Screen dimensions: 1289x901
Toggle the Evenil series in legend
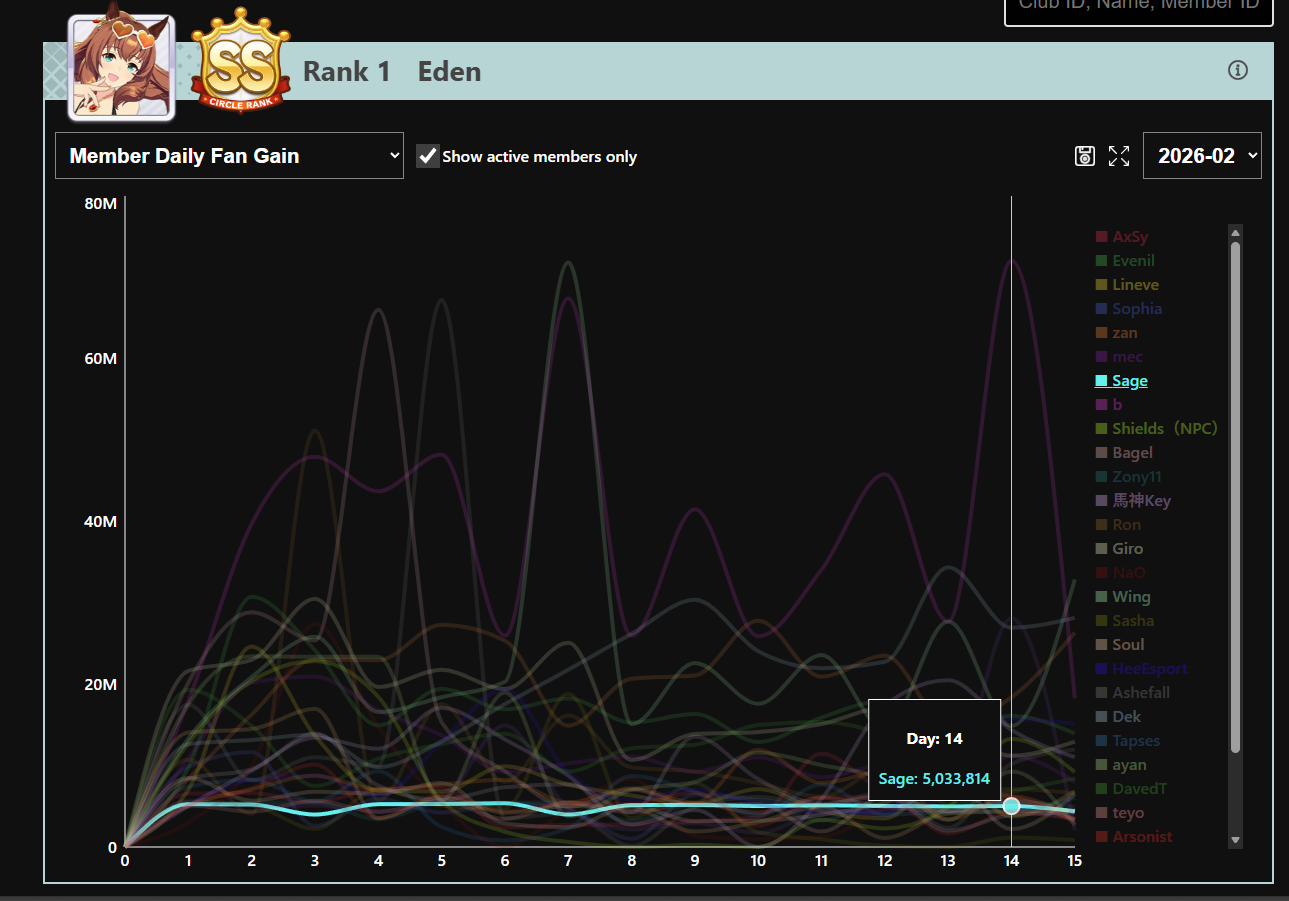[1124, 261]
